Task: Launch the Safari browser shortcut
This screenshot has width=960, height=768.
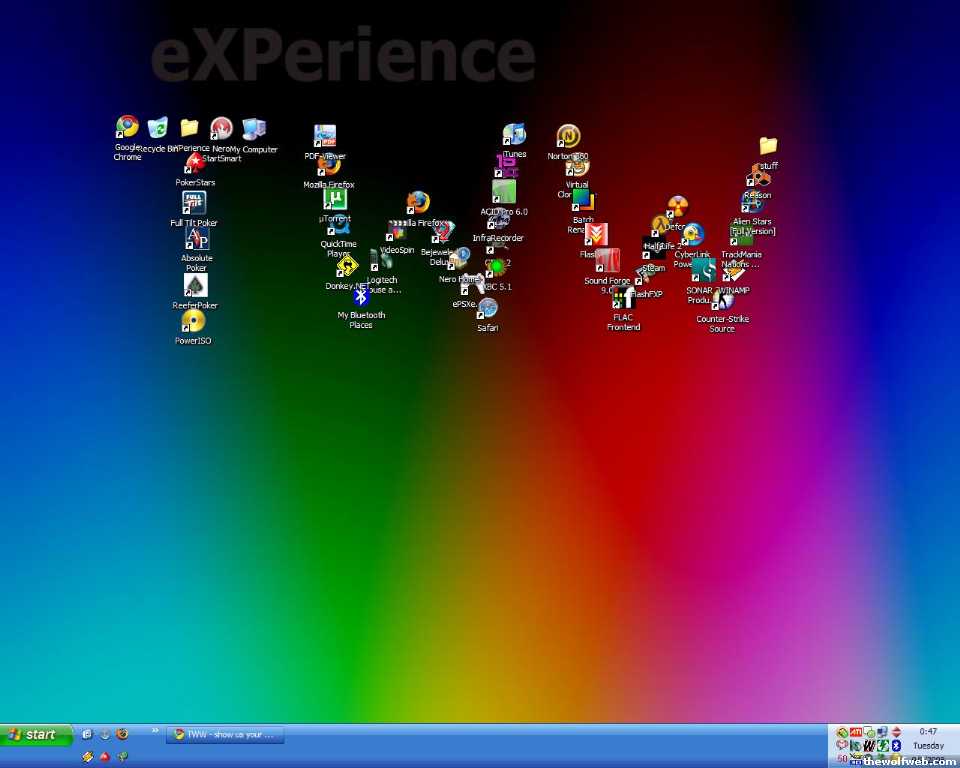Action: coord(488,308)
